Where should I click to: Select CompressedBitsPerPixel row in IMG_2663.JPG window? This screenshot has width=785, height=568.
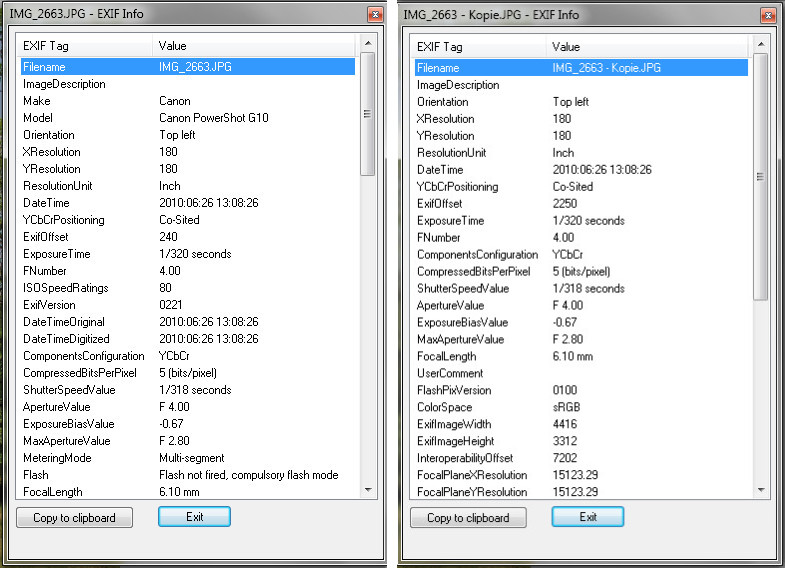tap(188, 373)
